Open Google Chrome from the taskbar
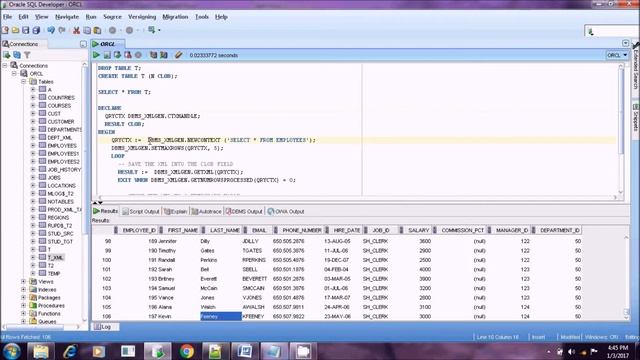The height and width of the screenshot is (360, 640). point(187,351)
